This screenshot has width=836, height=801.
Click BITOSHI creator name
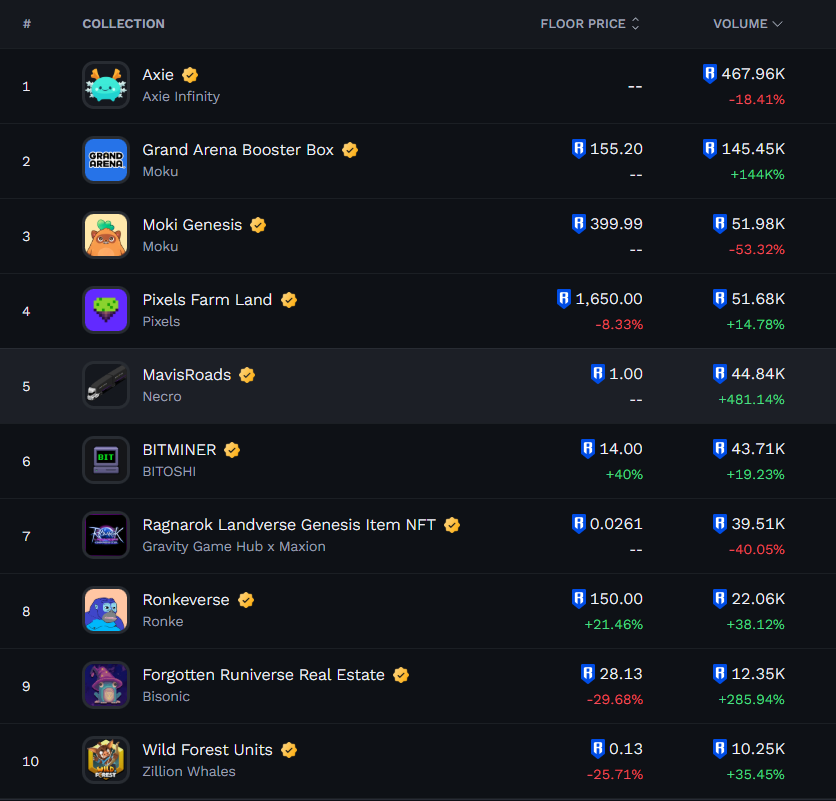169,472
